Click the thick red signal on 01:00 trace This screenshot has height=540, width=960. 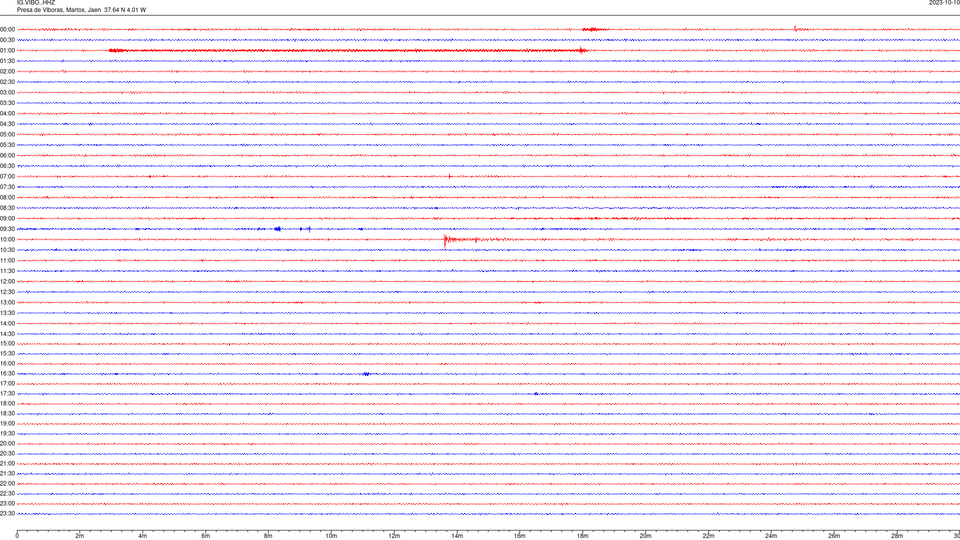pyautogui.click(x=348, y=51)
